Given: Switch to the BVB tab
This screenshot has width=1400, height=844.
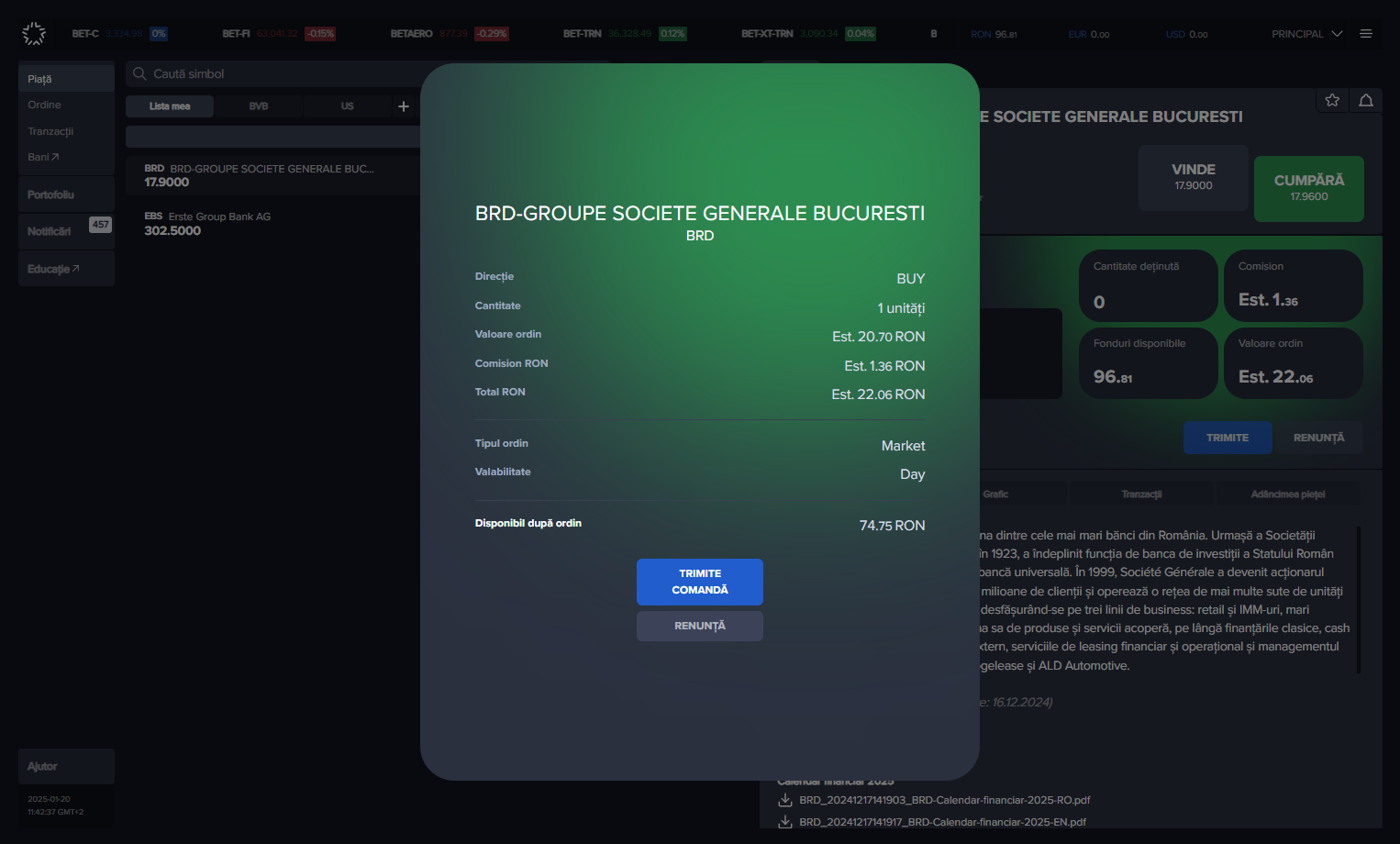Looking at the screenshot, I should tap(259, 106).
